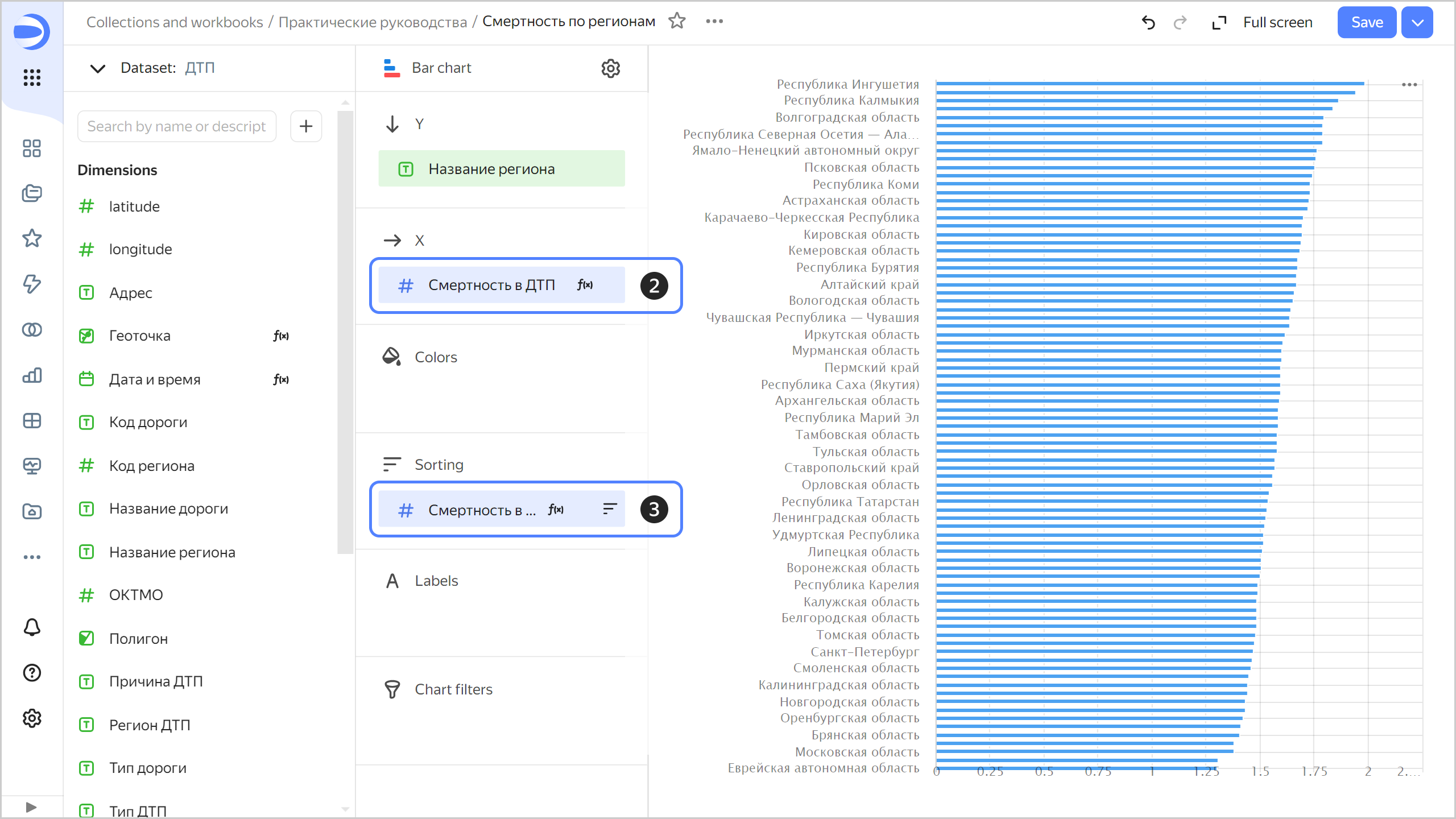Expand the sidebar panel arrow at bottom
This screenshot has height=819, width=1456.
click(x=31, y=807)
